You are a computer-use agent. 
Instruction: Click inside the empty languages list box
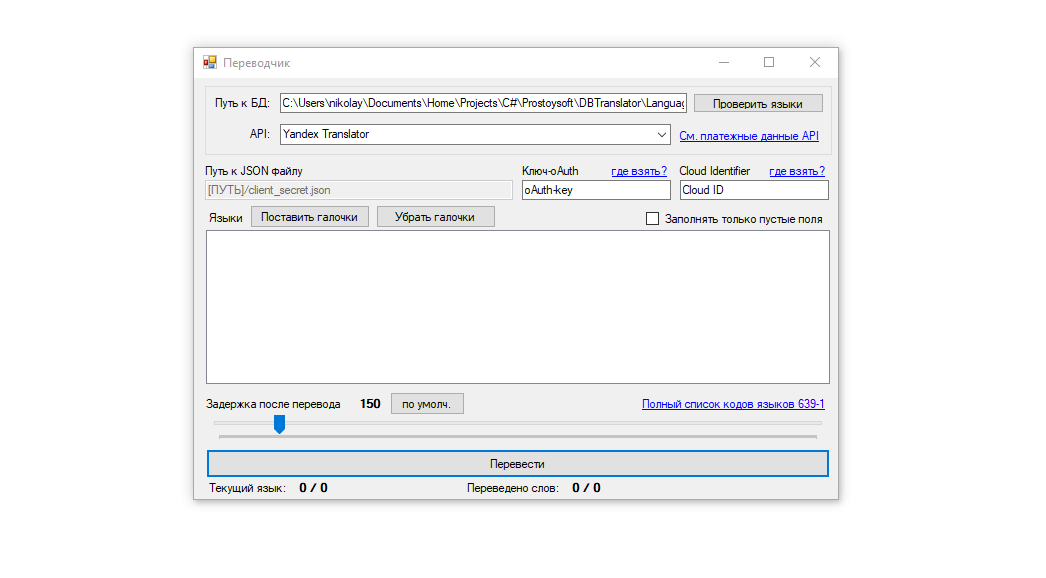click(517, 307)
